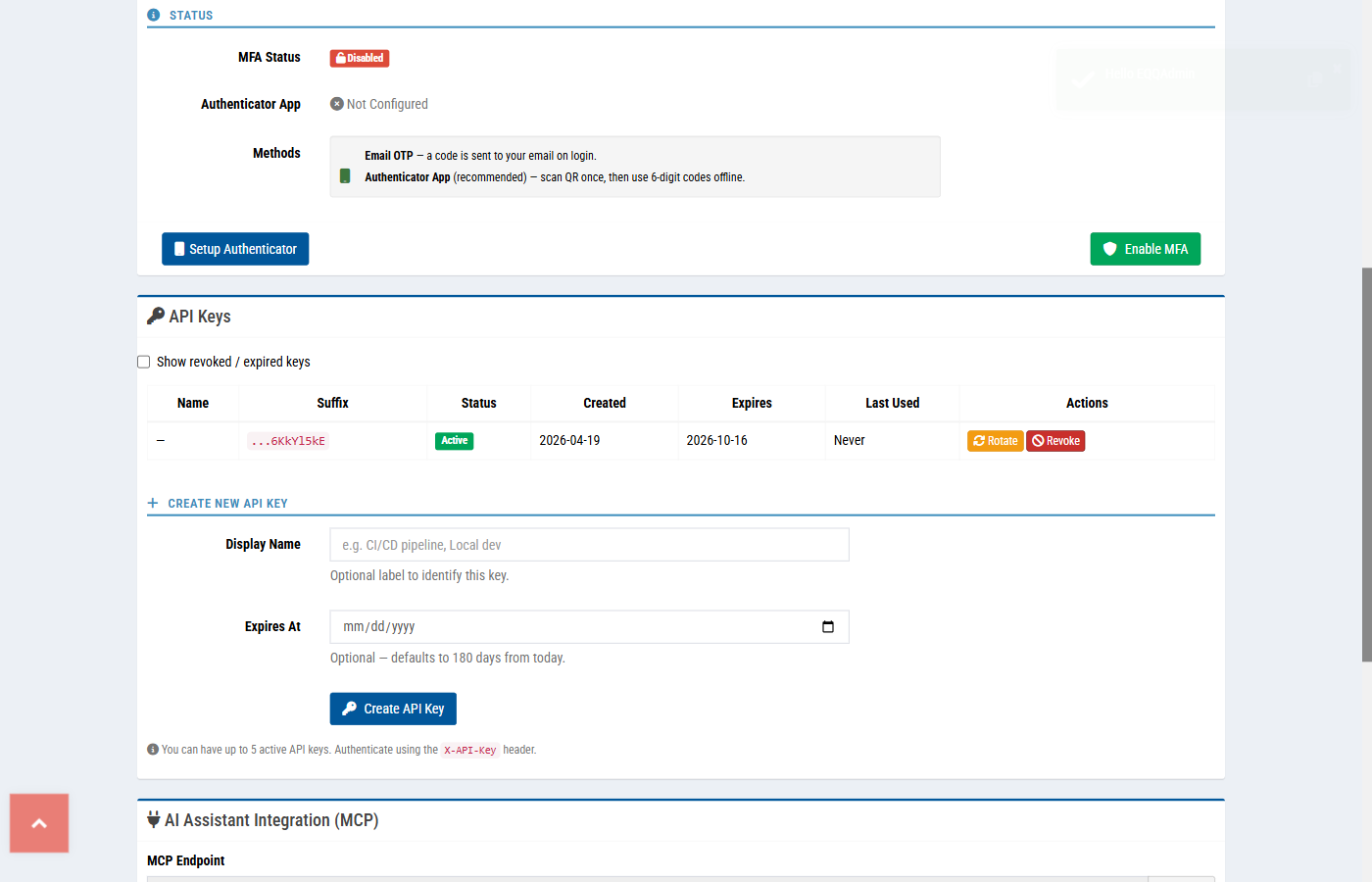Click the calendar icon in Expires At field
The height and width of the screenshot is (882, 1372).
828,627
